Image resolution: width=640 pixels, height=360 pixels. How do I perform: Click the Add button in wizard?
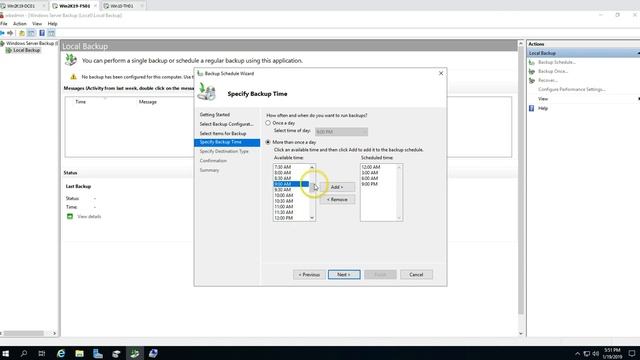pyautogui.click(x=337, y=187)
